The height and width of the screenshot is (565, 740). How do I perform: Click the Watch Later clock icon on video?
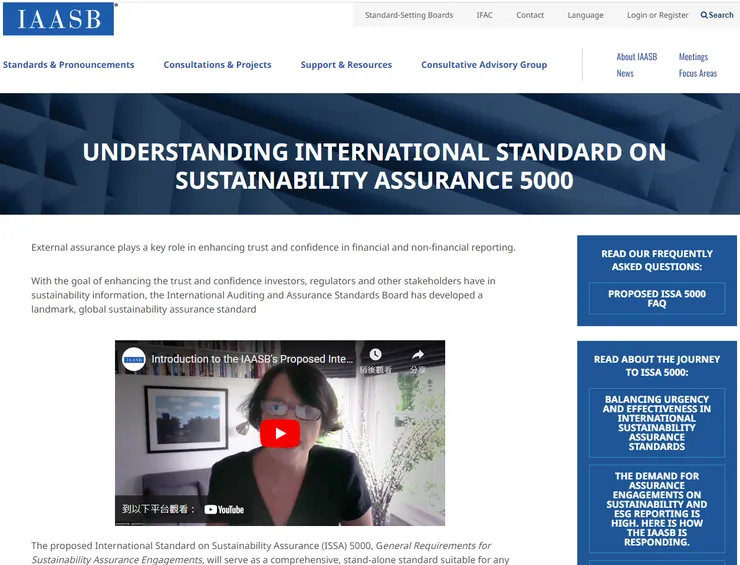point(376,354)
